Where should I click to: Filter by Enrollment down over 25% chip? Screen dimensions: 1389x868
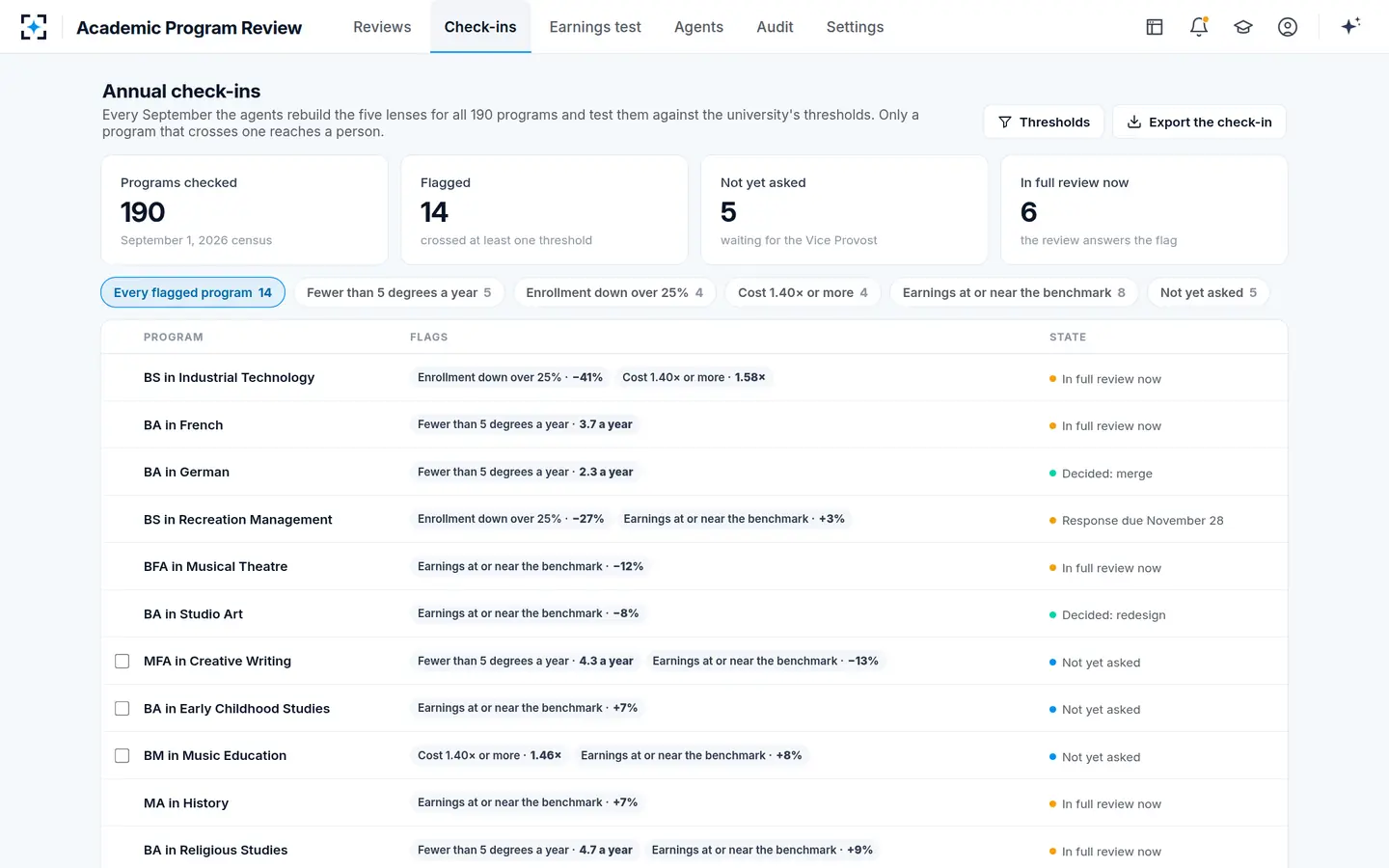(x=614, y=292)
